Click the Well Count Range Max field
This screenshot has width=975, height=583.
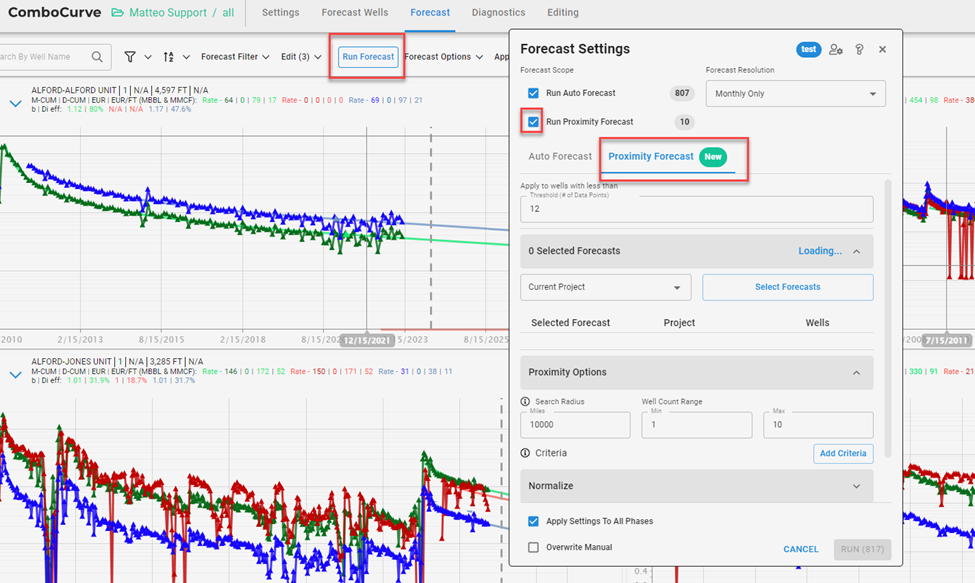coord(818,425)
